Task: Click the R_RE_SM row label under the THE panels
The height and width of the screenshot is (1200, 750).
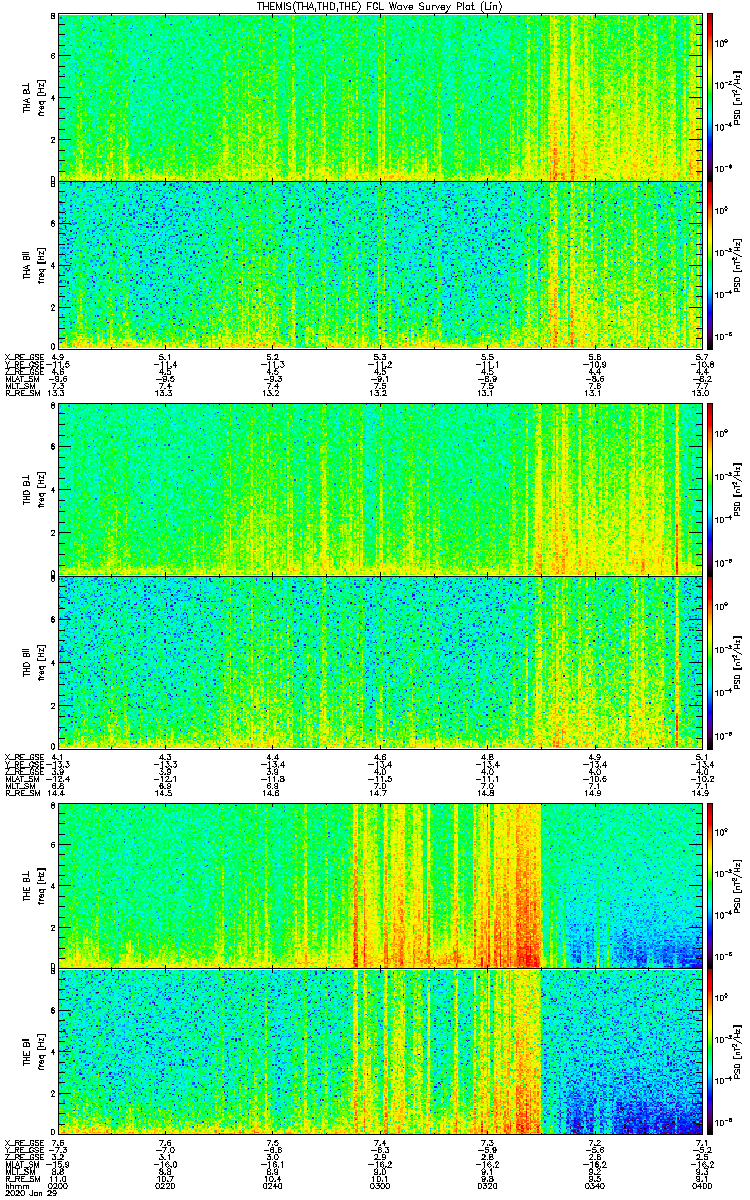Action: tap(21, 1180)
